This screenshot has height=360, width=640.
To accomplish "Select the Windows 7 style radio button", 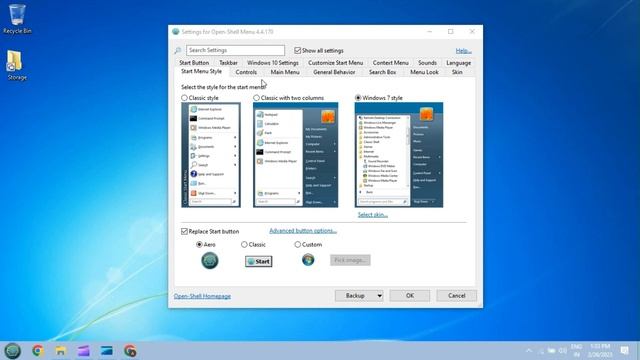I will pos(358,98).
